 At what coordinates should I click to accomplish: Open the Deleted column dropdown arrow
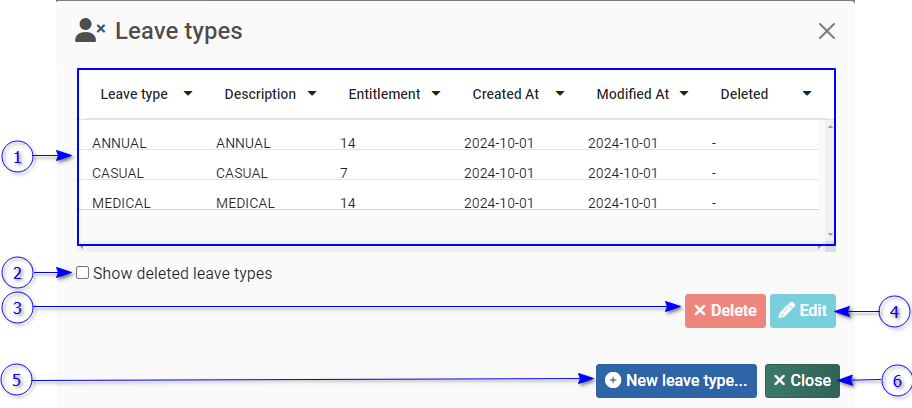tap(807, 94)
